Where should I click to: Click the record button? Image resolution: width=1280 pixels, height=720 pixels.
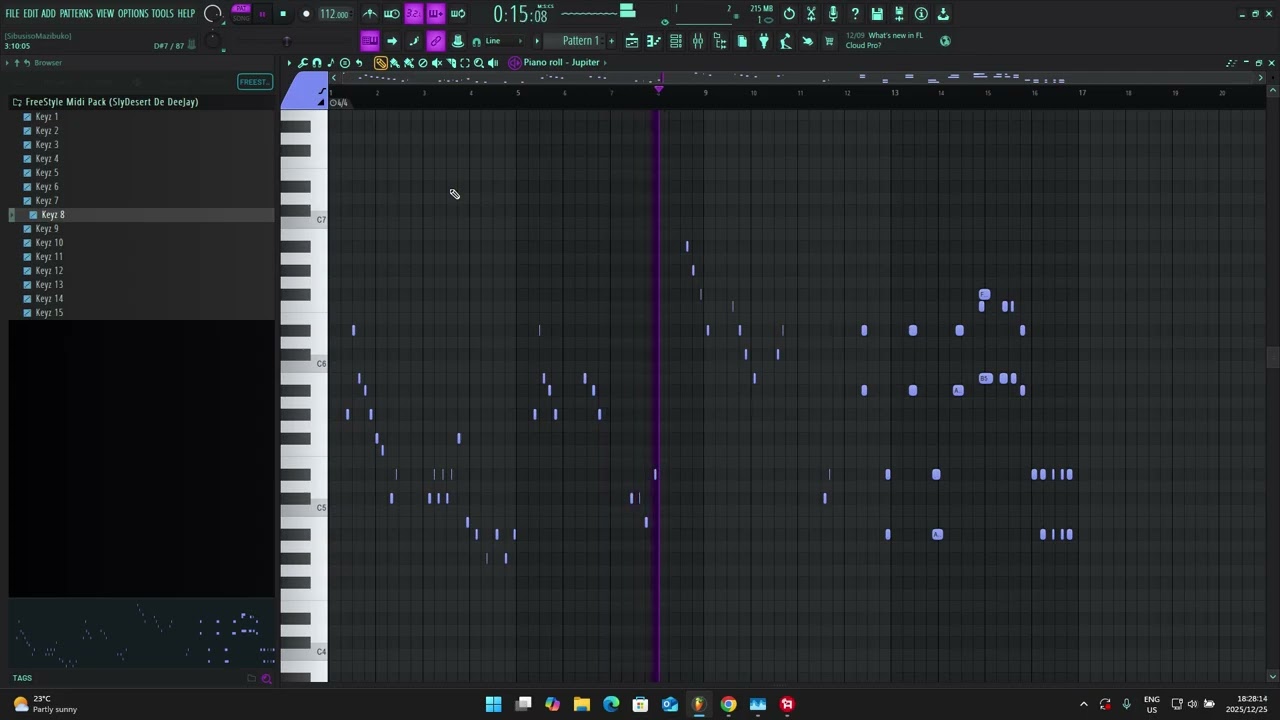point(306,14)
